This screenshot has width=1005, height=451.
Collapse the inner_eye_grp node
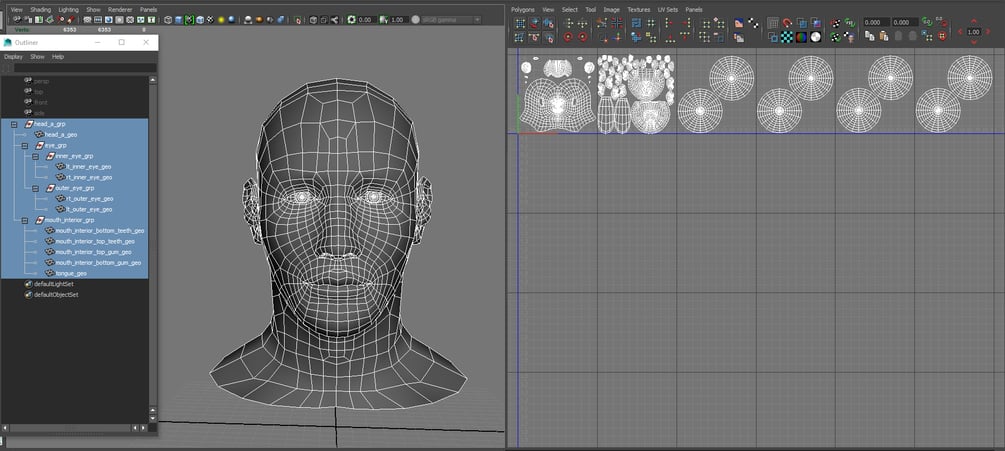point(35,156)
